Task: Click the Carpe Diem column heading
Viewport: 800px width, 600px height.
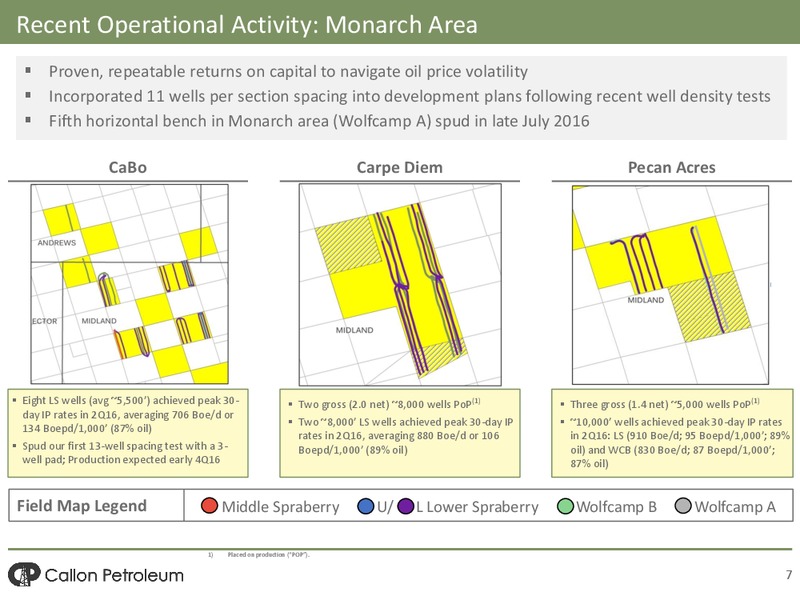Action: coord(399,167)
